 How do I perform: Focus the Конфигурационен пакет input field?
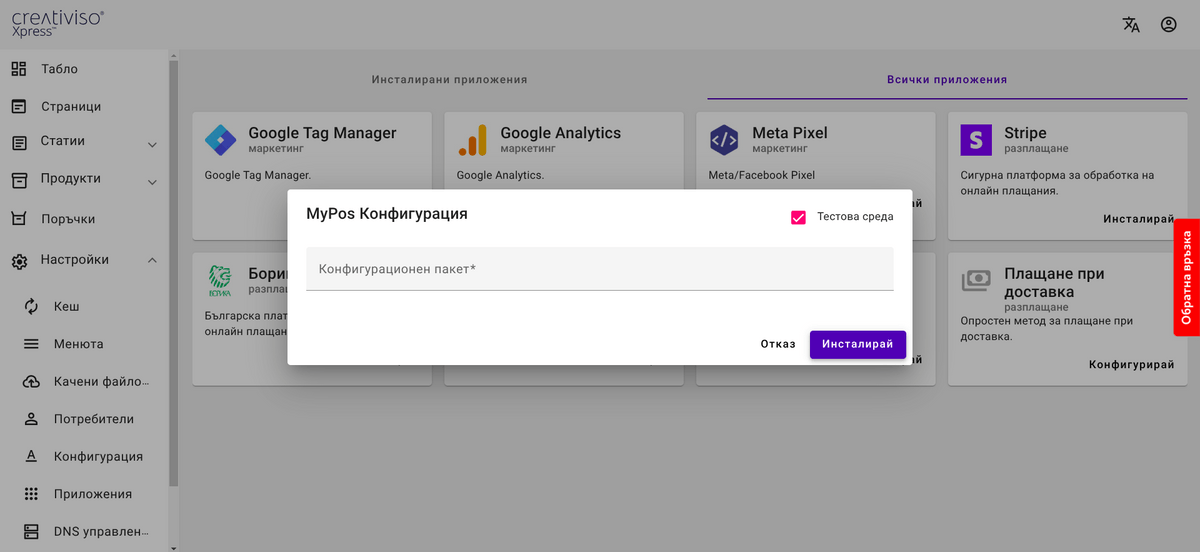600,269
